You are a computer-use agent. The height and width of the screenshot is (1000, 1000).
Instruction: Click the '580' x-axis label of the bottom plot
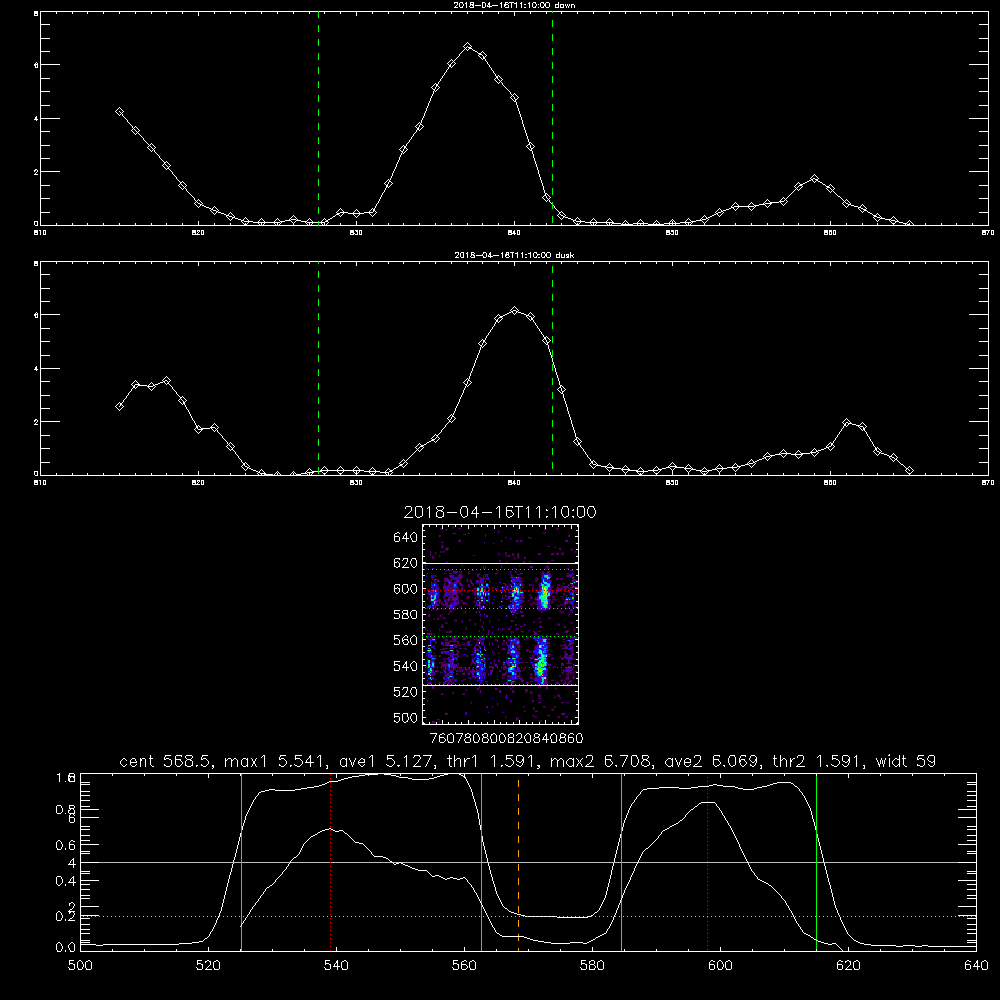point(592,966)
